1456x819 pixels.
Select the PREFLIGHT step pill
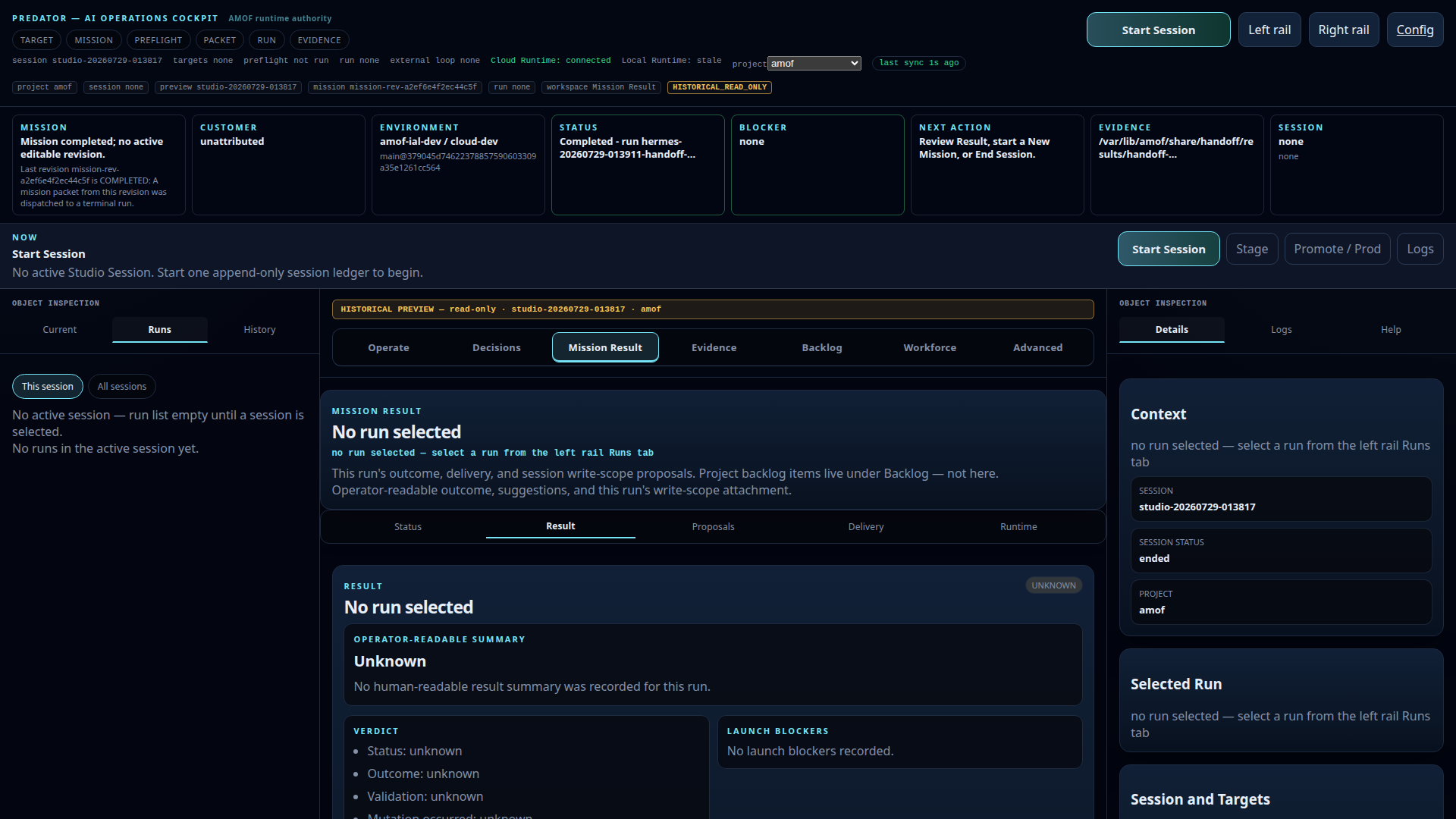[x=158, y=40]
